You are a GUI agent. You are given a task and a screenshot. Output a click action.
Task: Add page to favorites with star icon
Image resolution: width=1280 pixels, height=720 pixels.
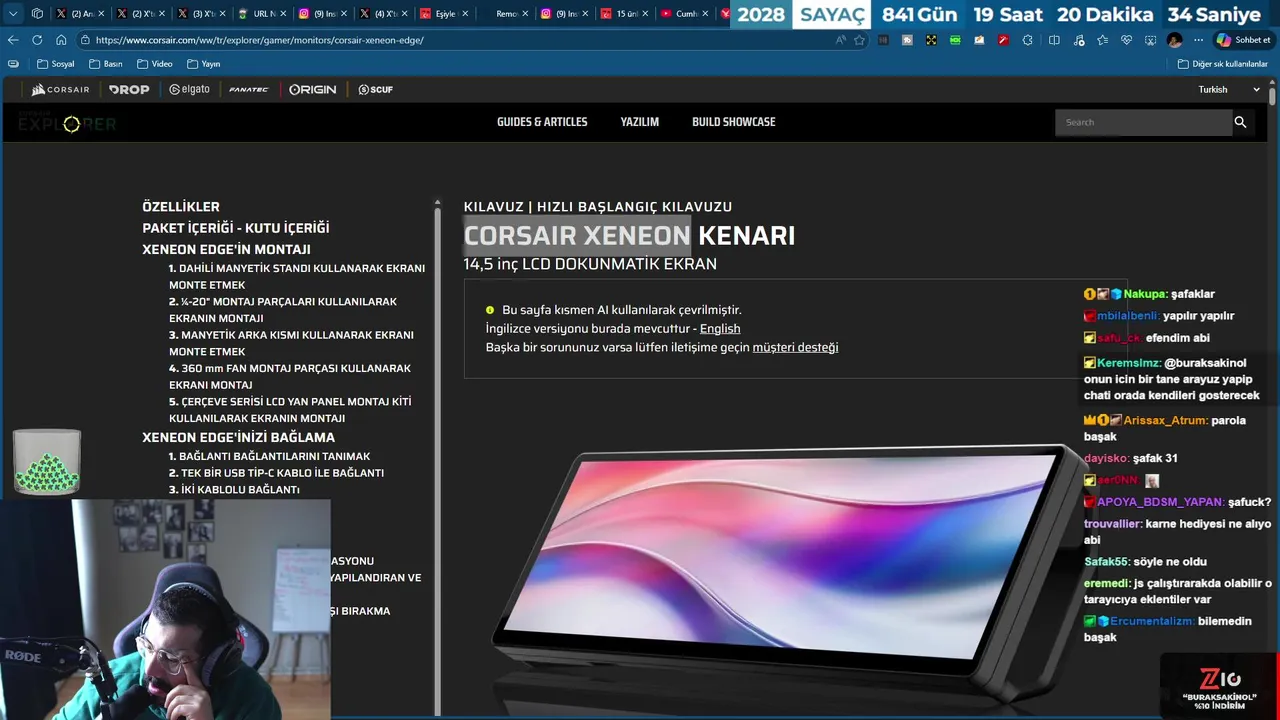pyautogui.click(x=859, y=40)
